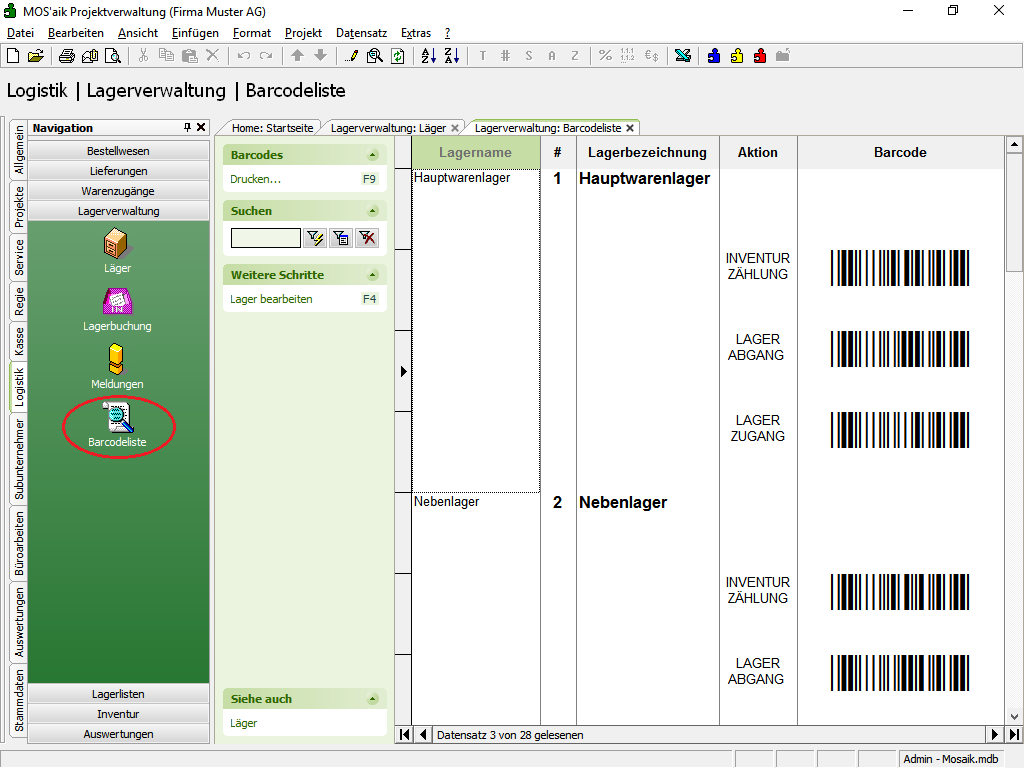
Task: Close the Lagerverwaltung: Barcodeliste tab
Action: (x=630, y=128)
